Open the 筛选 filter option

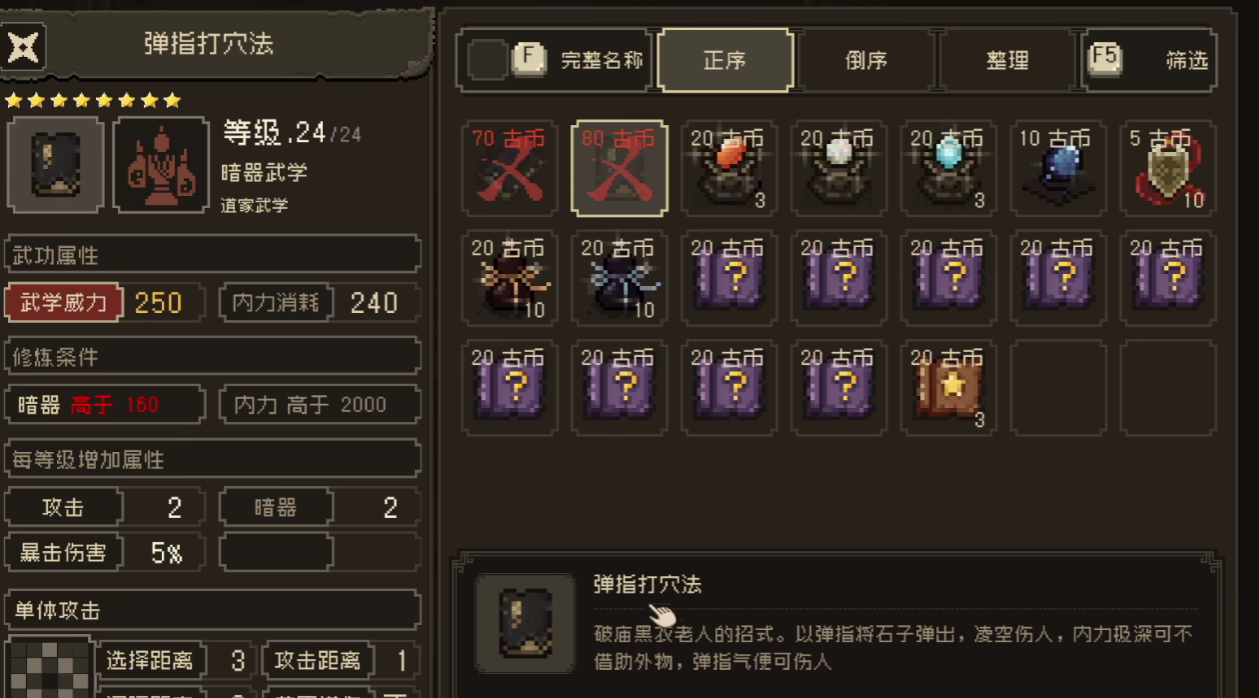pyautogui.click(x=1150, y=60)
